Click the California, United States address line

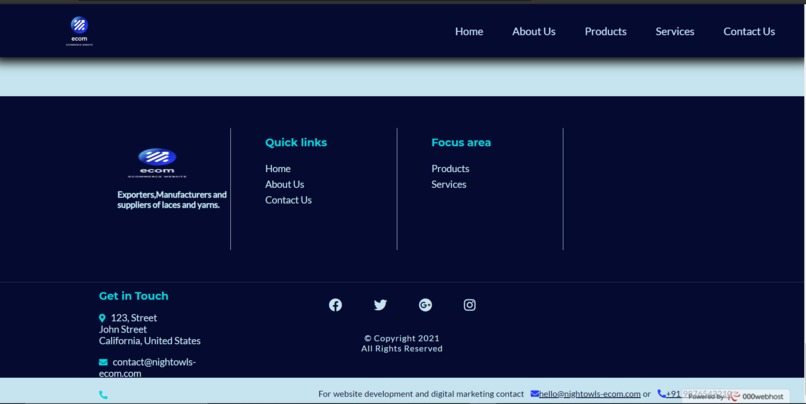click(x=150, y=341)
